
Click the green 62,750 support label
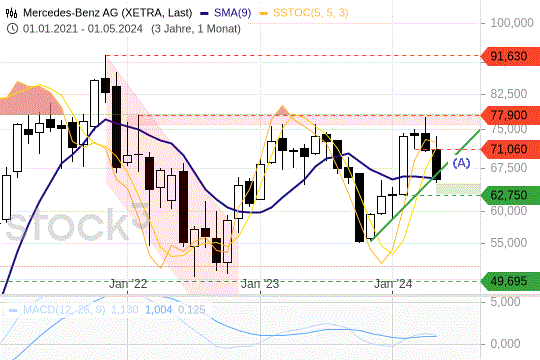pyautogui.click(x=511, y=195)
